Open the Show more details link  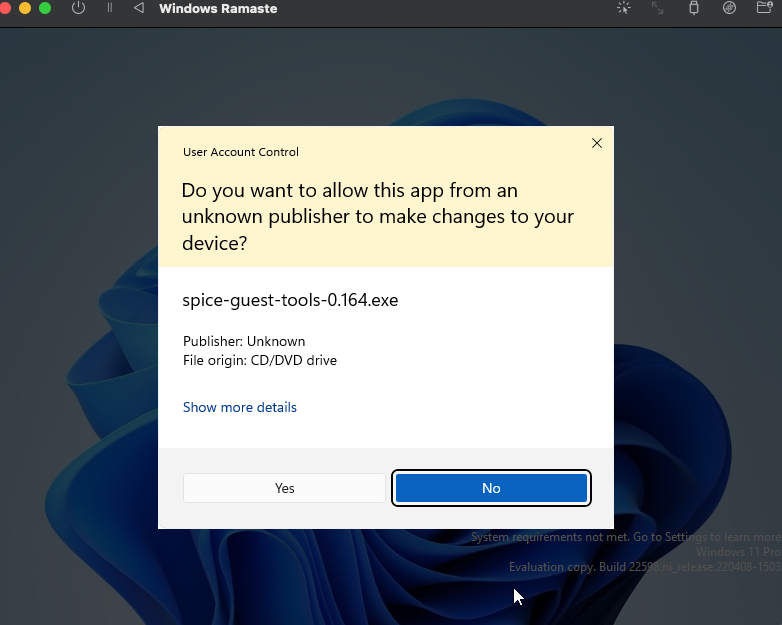pos(239,407)
